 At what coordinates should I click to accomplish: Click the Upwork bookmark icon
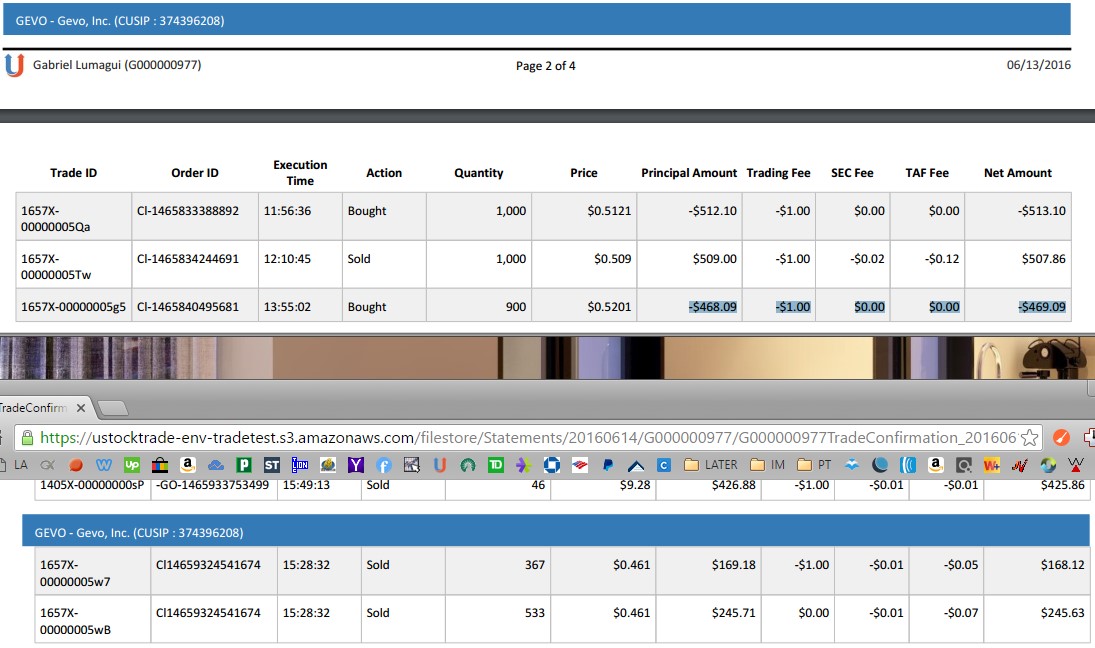tap(132, 465)
